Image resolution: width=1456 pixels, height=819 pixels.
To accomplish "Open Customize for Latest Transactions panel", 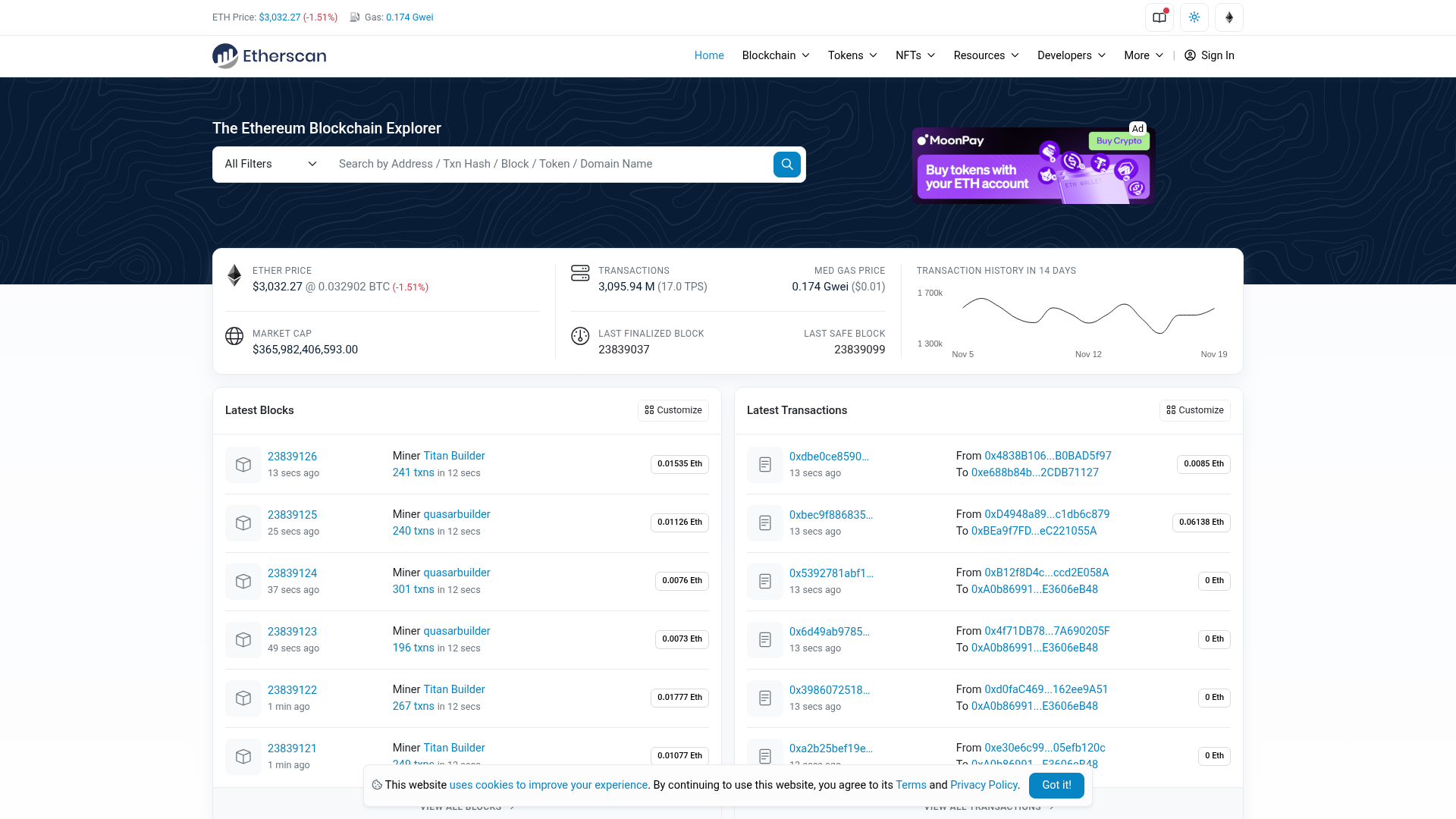I will coord(1194,410).
